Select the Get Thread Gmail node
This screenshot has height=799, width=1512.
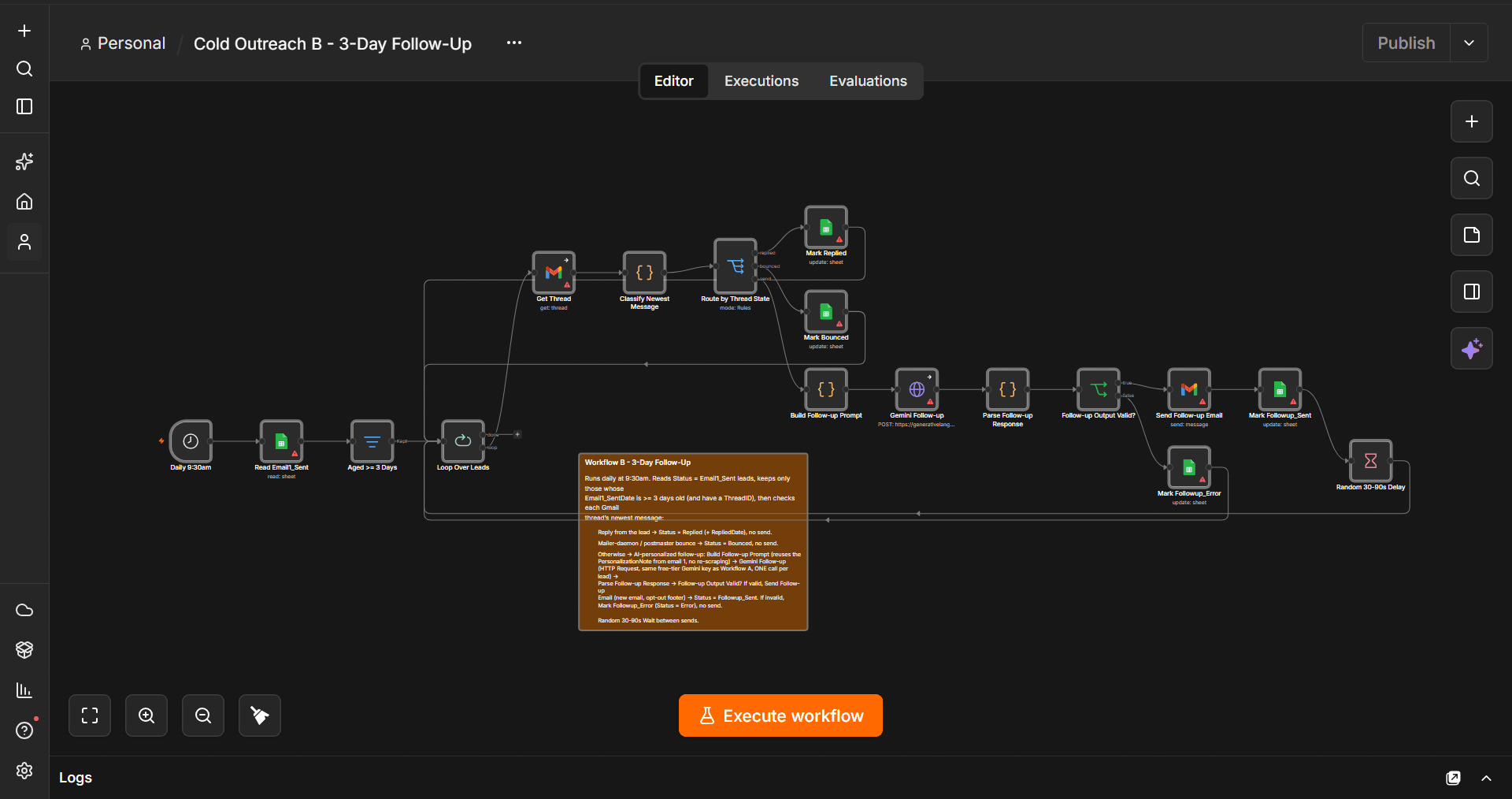pos(554,273)
